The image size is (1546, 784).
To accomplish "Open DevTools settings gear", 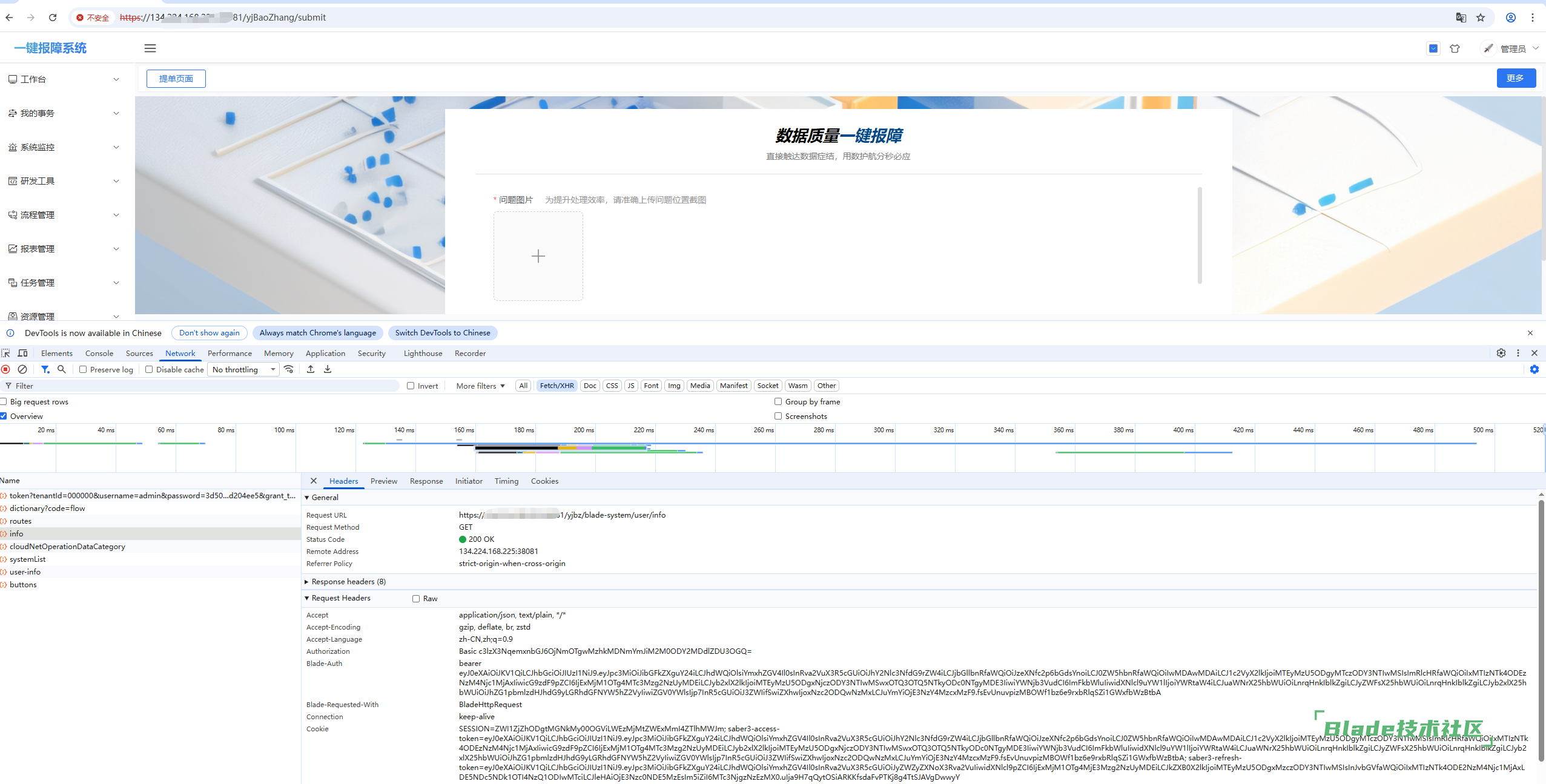I will point(1501,353).
